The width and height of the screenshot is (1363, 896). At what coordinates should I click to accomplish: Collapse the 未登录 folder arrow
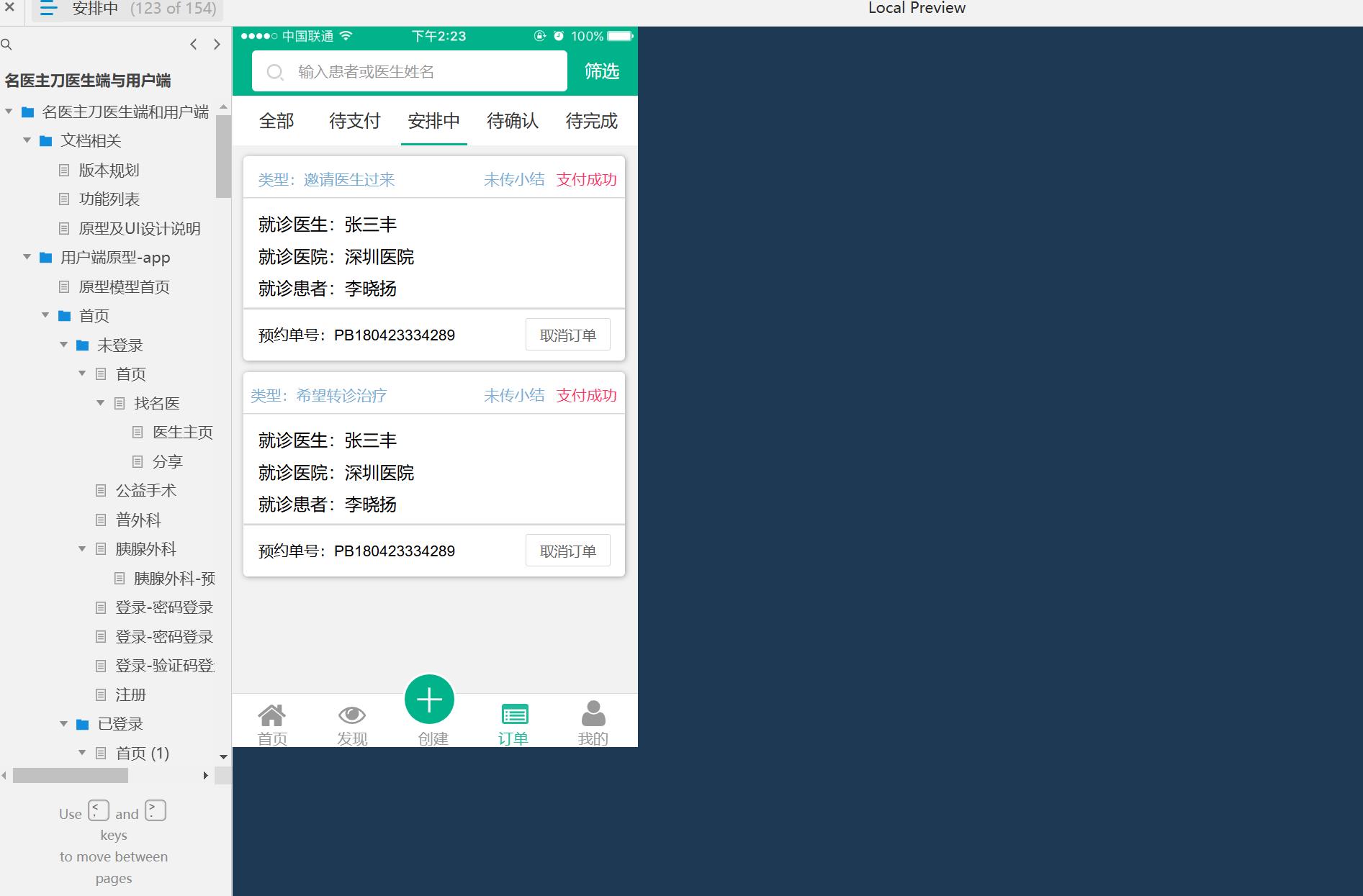click(63, 345)
